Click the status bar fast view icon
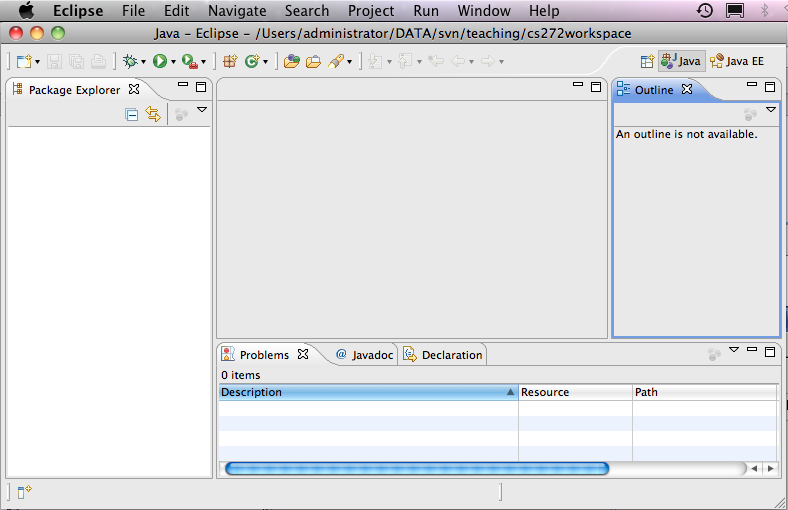Image resolution: width=788 pixels, height=510 pixels. 24,492
